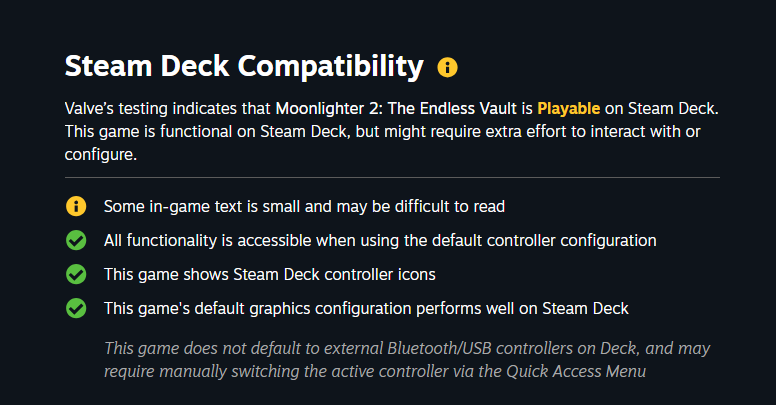Click the yellow caution icon for small text

pyautogui.click(x=76, y=207)
